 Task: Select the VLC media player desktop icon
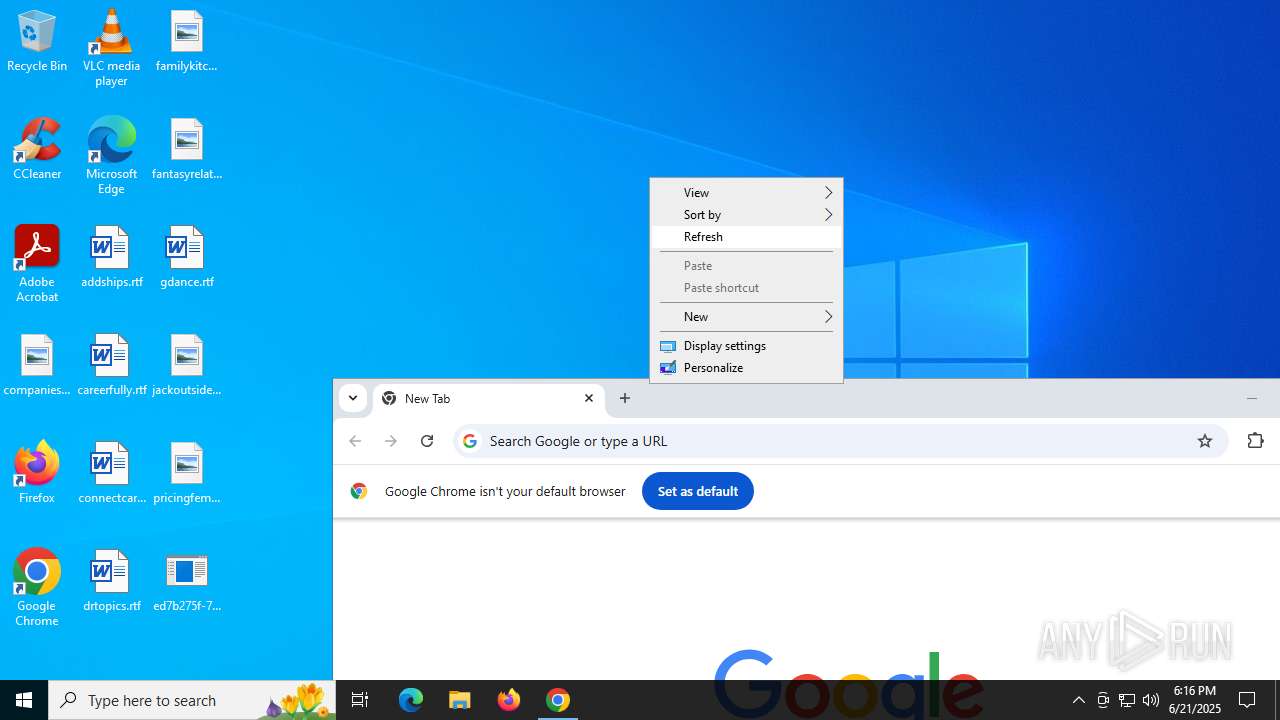click(x=111, y=48)
